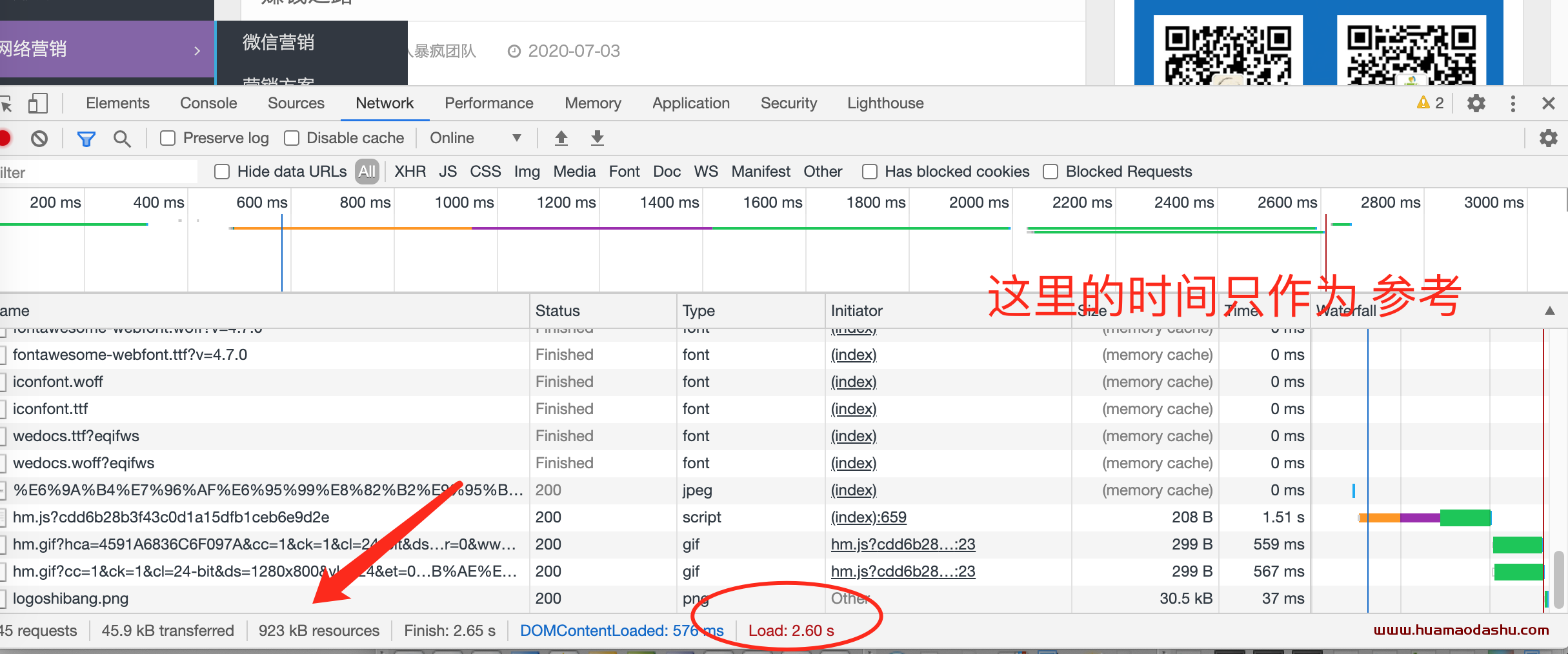The width and height of the screenshot is (1568, 654).
Task: Click the hm.js waterfall timing bar
Action: tap(1425, 517)
